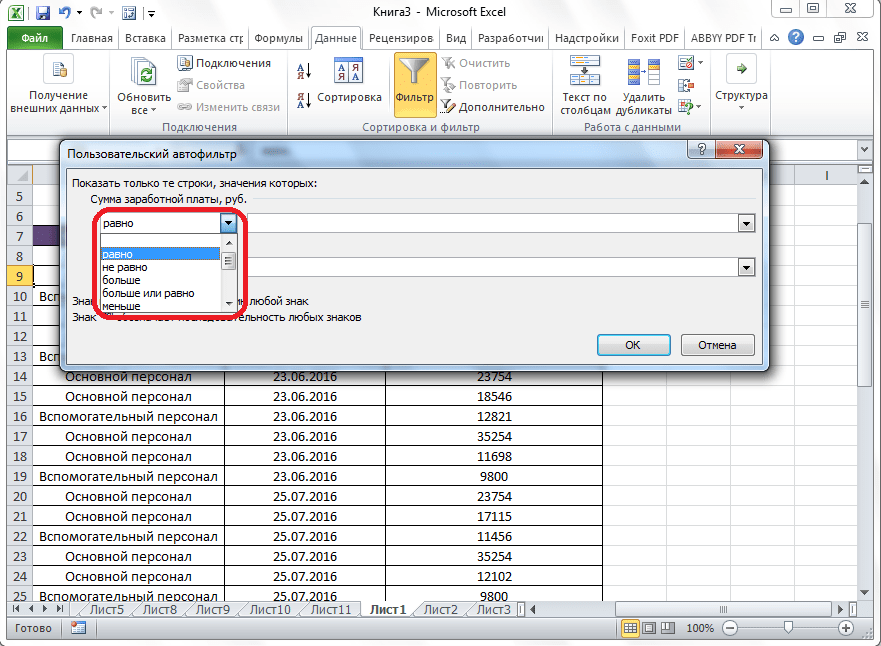The height and width of the screenshot is (646, 881).
Task: Choose 'больше или равно' from the dropdown list
Action: click(x=148, y=293)
